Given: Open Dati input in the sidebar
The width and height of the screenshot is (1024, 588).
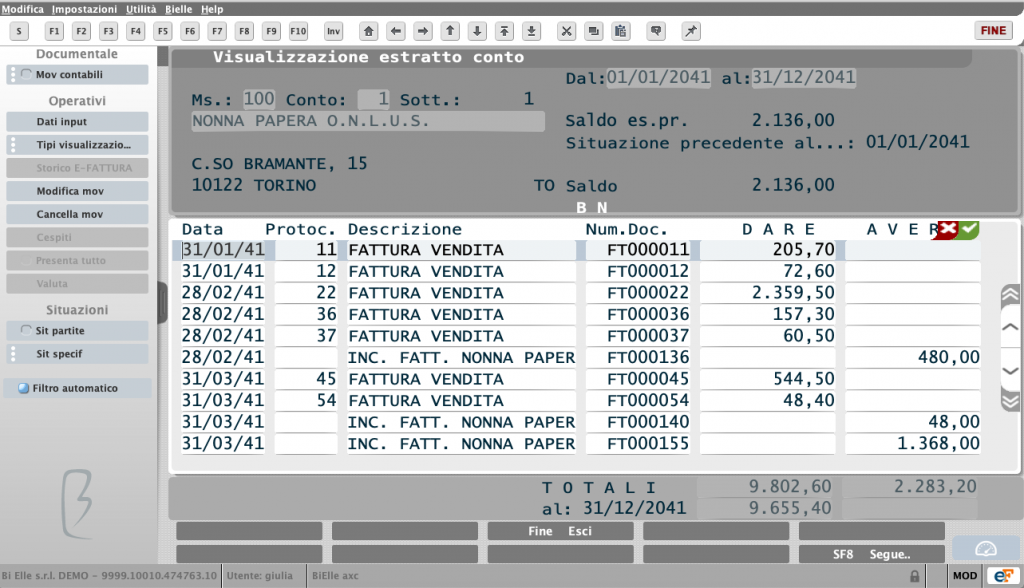Looking at the screenshot, I should [x=77, y=122].
